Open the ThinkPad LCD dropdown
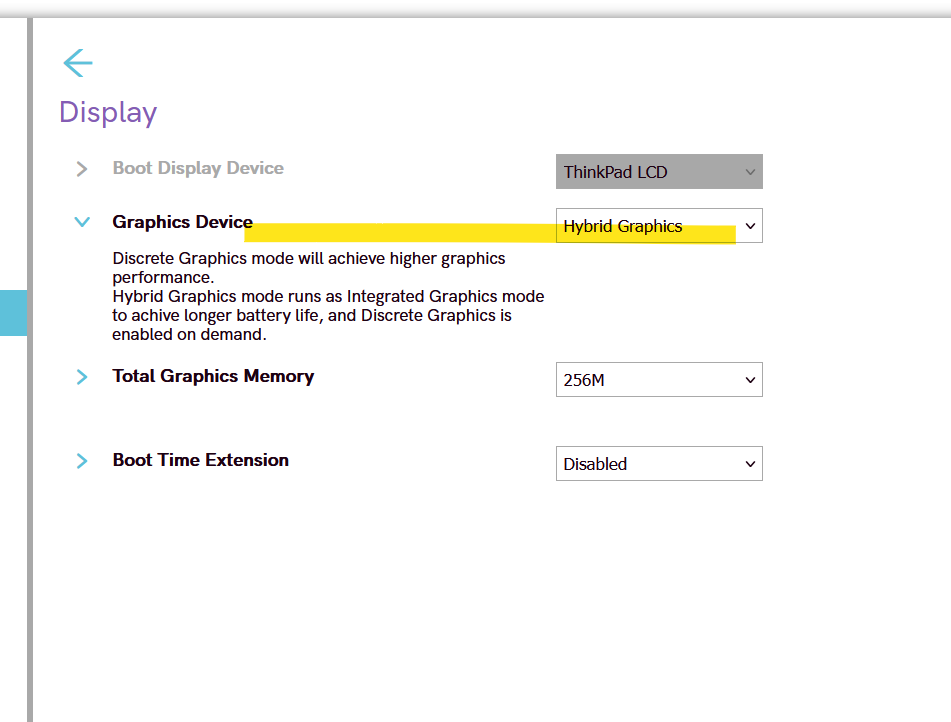This screenshot has width=951, height=722. 658,172
